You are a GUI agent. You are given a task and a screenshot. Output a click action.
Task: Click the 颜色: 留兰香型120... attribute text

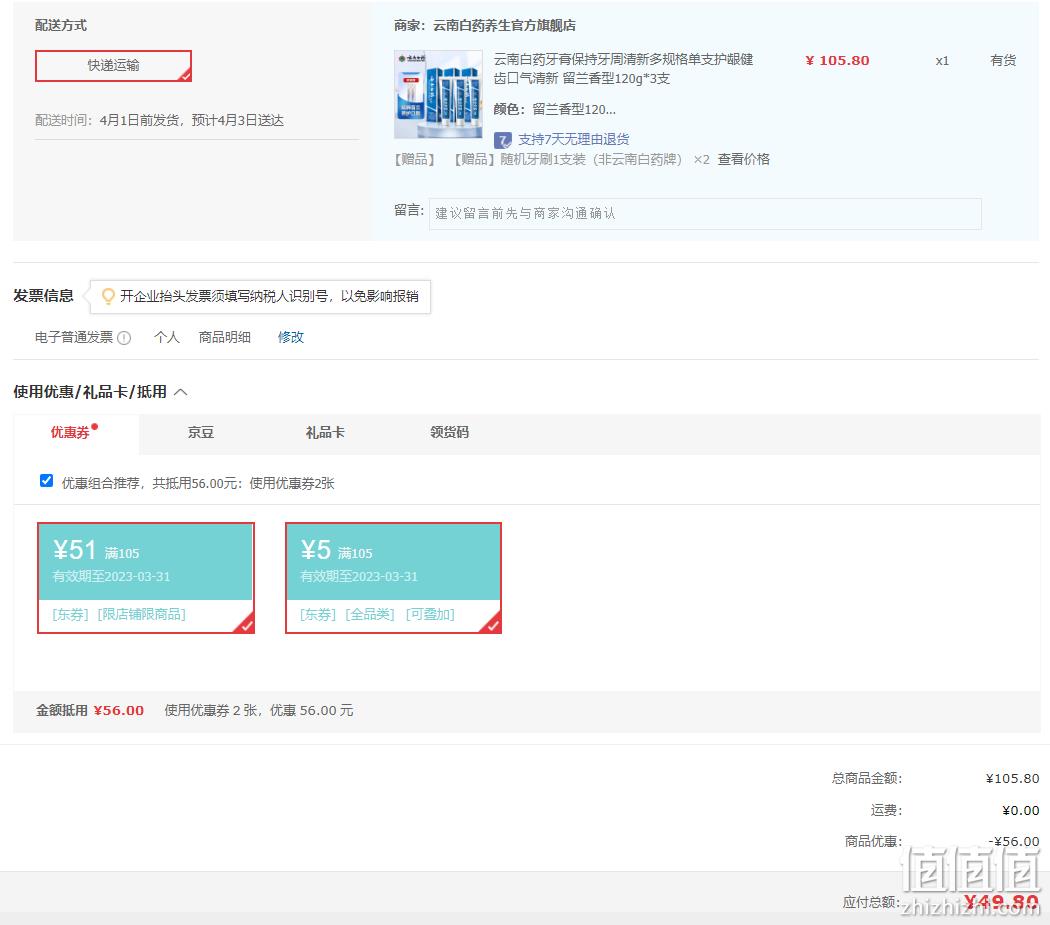554,109
